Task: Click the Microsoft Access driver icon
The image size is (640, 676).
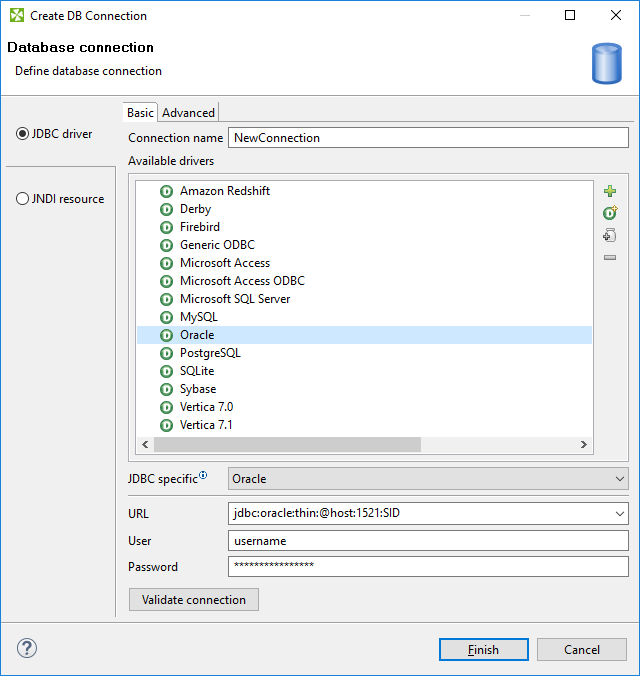Action: [166, 263]
